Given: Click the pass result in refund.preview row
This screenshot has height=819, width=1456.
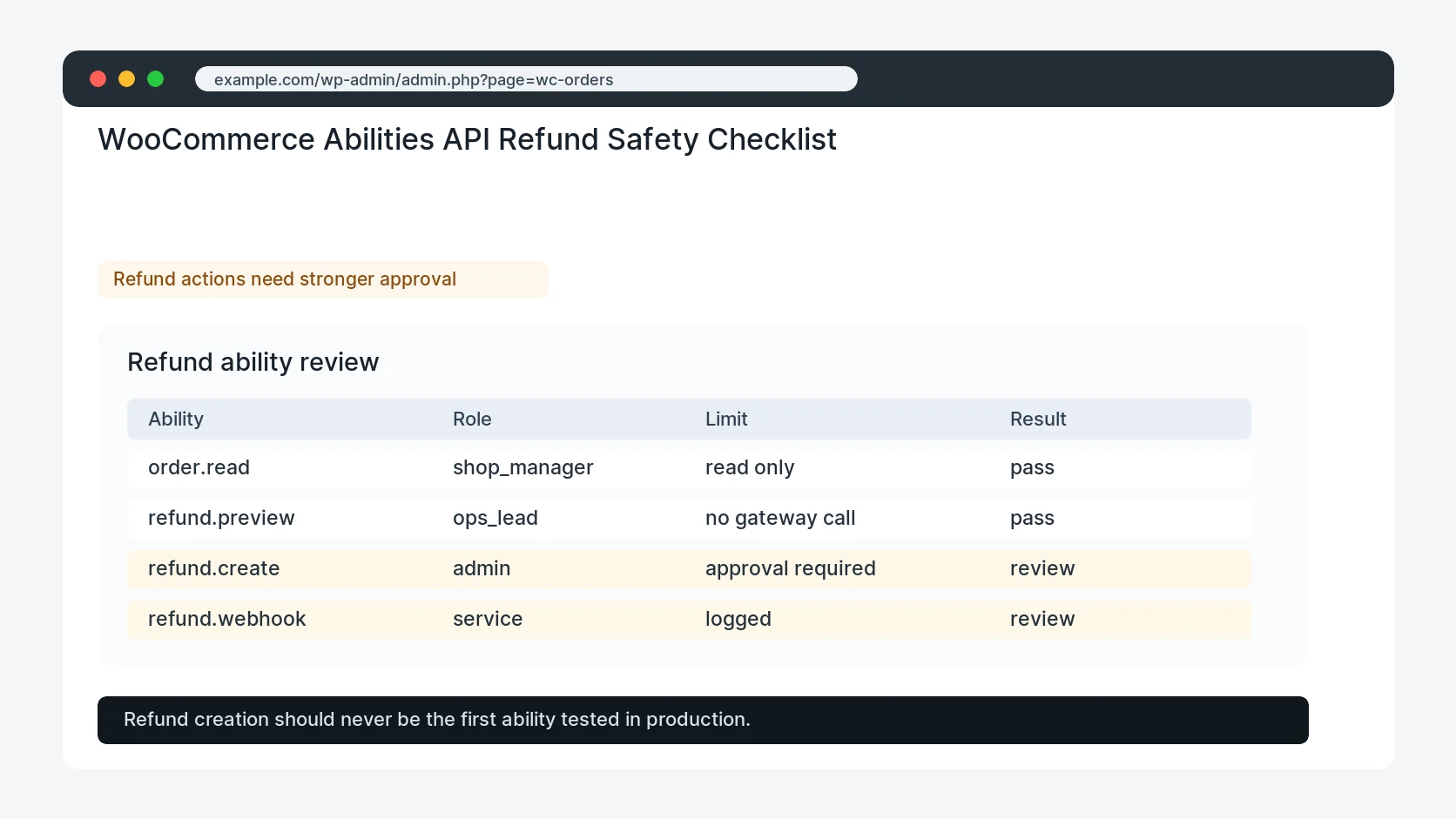Looking at the screenshot, I should [x=1032, y=518].
